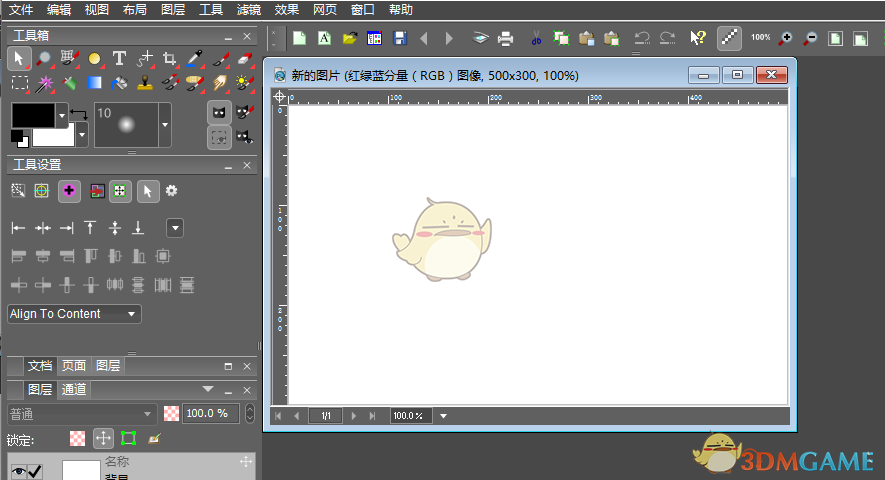Click the printer icon

[506, 38]
